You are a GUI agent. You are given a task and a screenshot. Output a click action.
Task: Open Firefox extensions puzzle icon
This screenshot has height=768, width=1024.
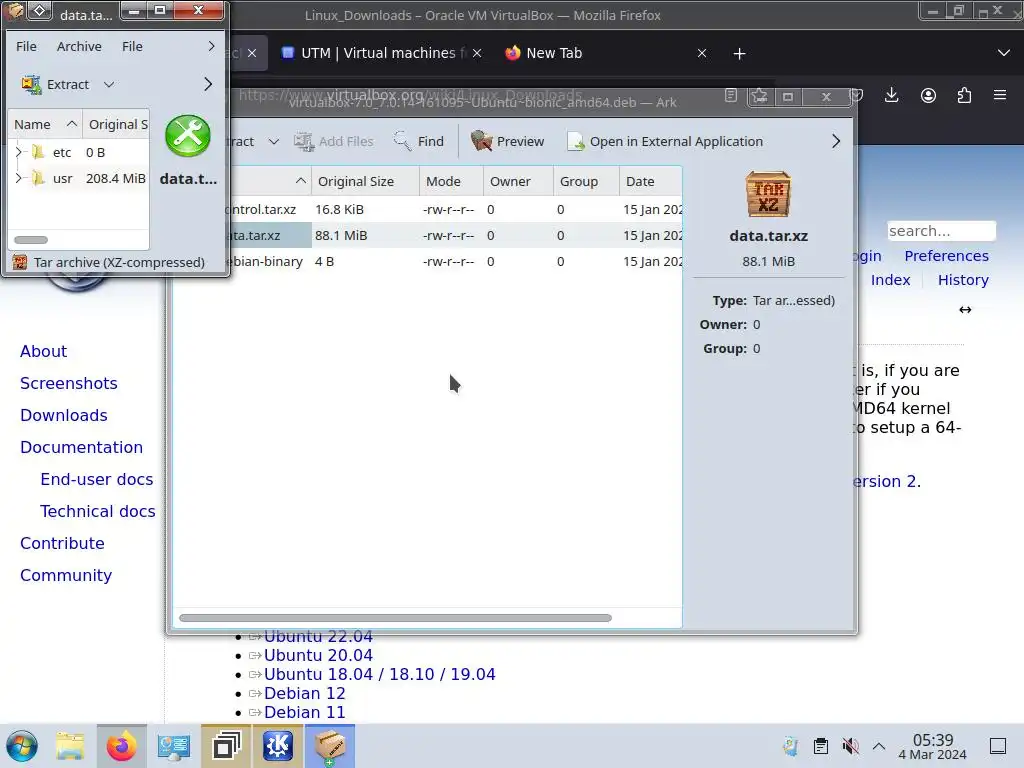[964, 95]
